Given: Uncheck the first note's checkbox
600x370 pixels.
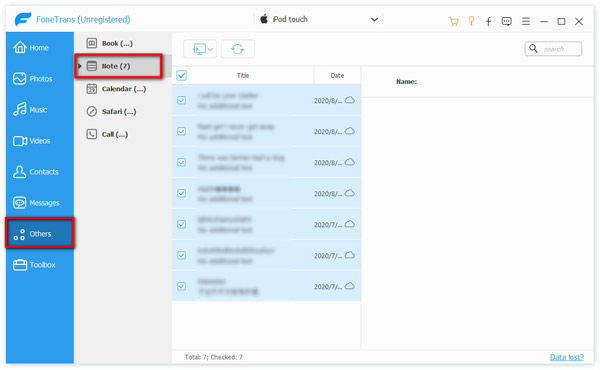Looking at the screenshot, I should click(182, 100).
